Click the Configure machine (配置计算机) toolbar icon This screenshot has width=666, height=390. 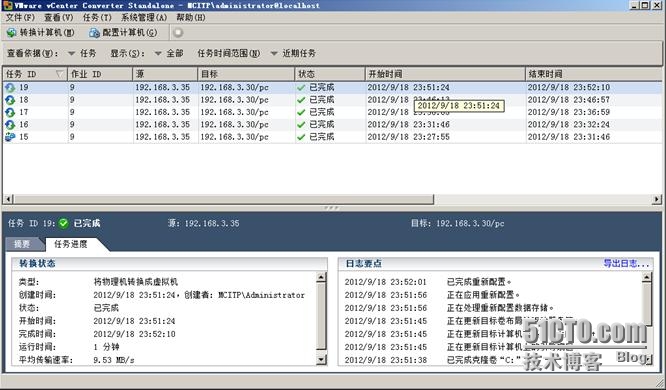click(94, 33)
